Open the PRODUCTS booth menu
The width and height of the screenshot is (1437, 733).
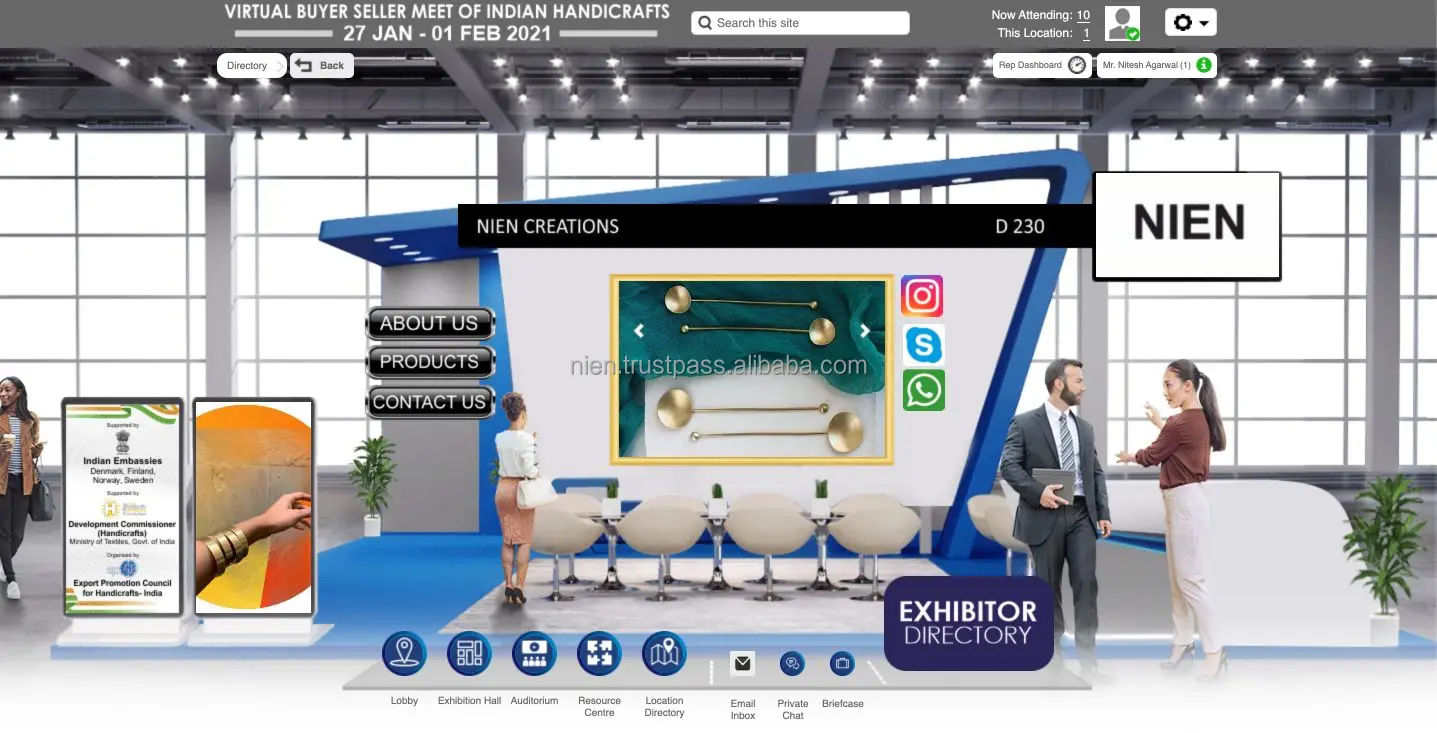point(430,362)
